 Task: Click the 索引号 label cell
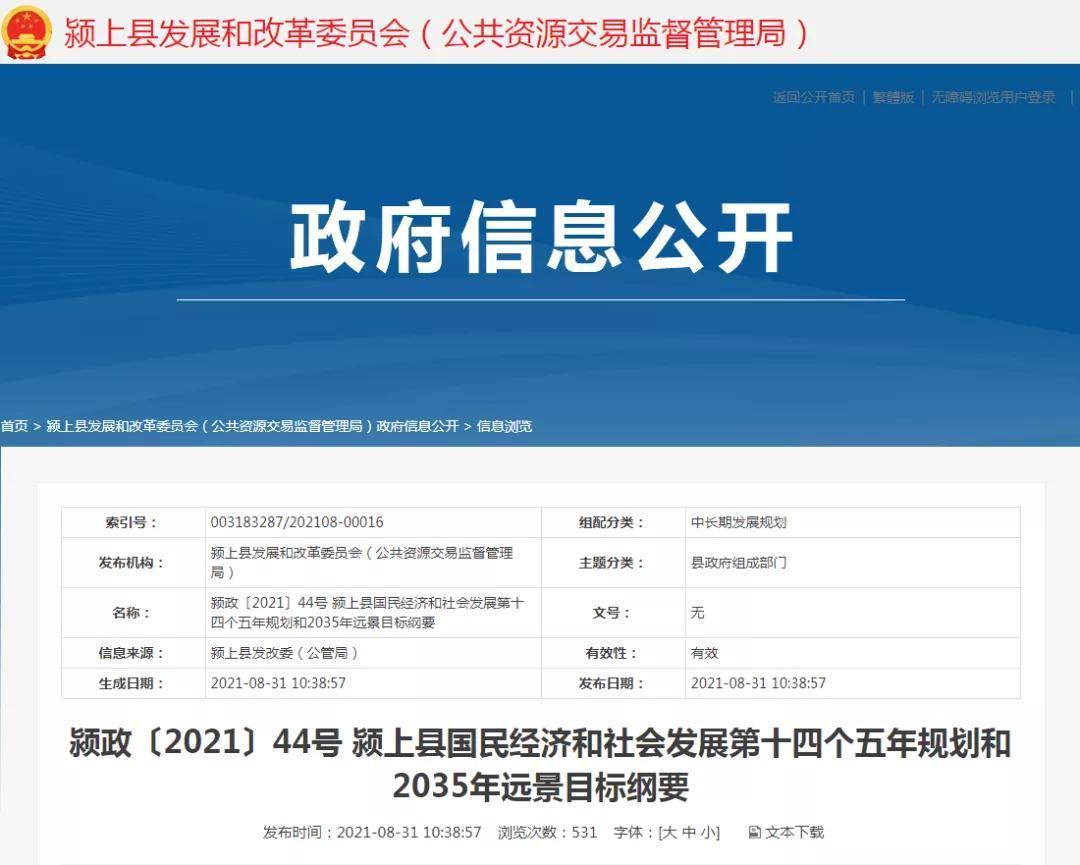(133, 522)
